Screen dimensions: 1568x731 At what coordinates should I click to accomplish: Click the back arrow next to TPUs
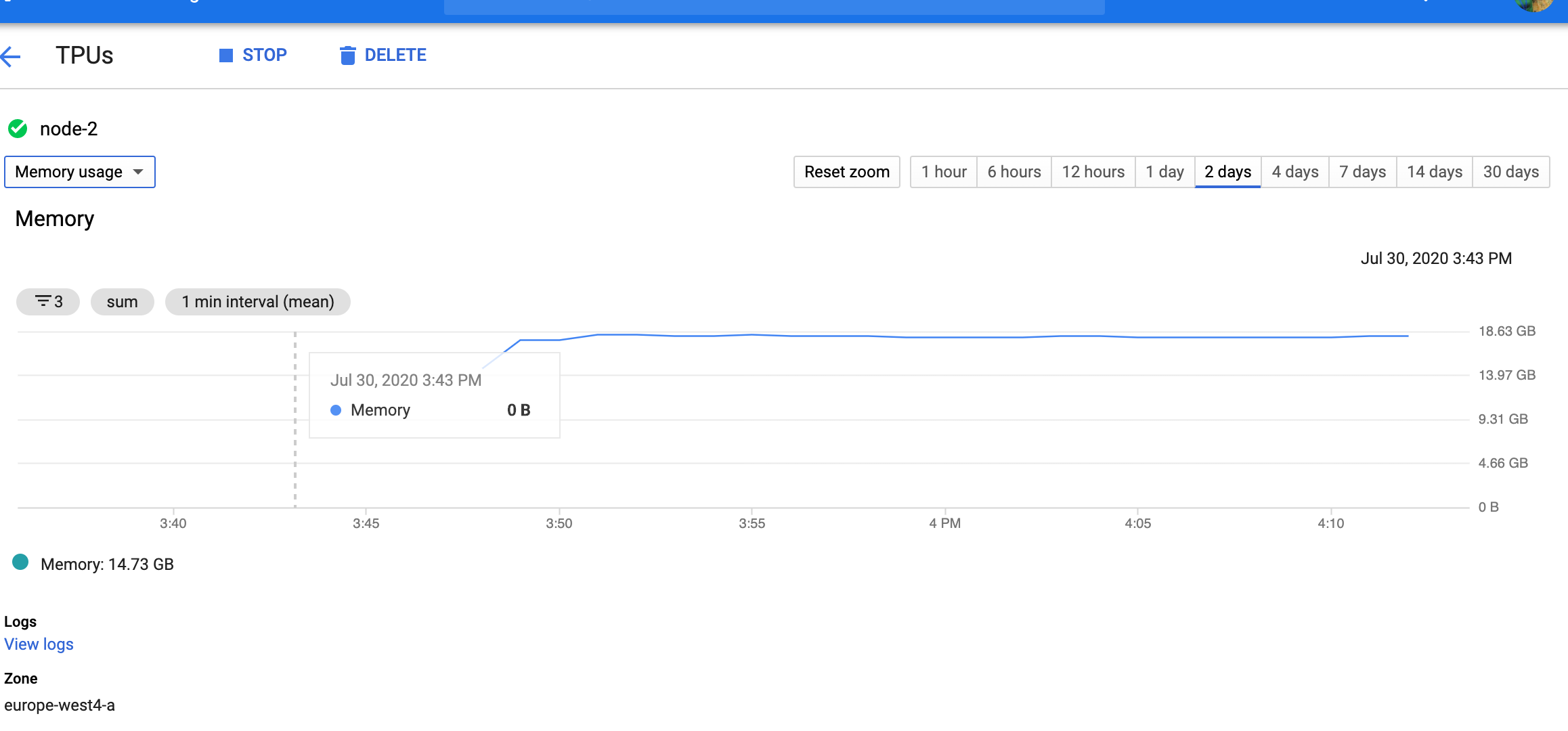click(x=11, y=56)
